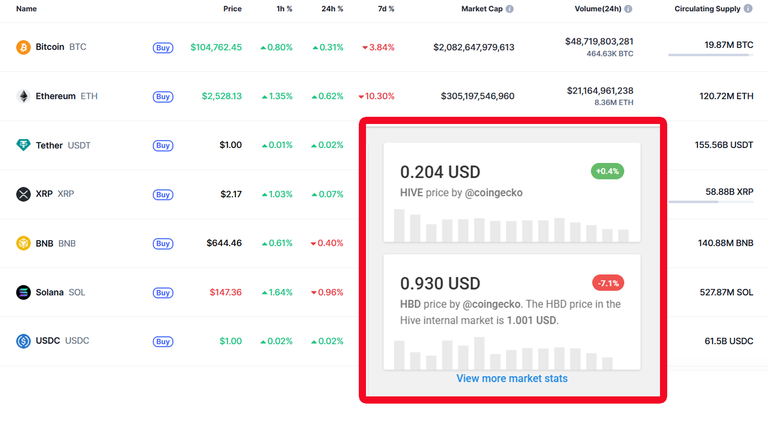Click the BNB logo icon
Viewport: 768px width, 432px height.
click(x=23, y=243)
